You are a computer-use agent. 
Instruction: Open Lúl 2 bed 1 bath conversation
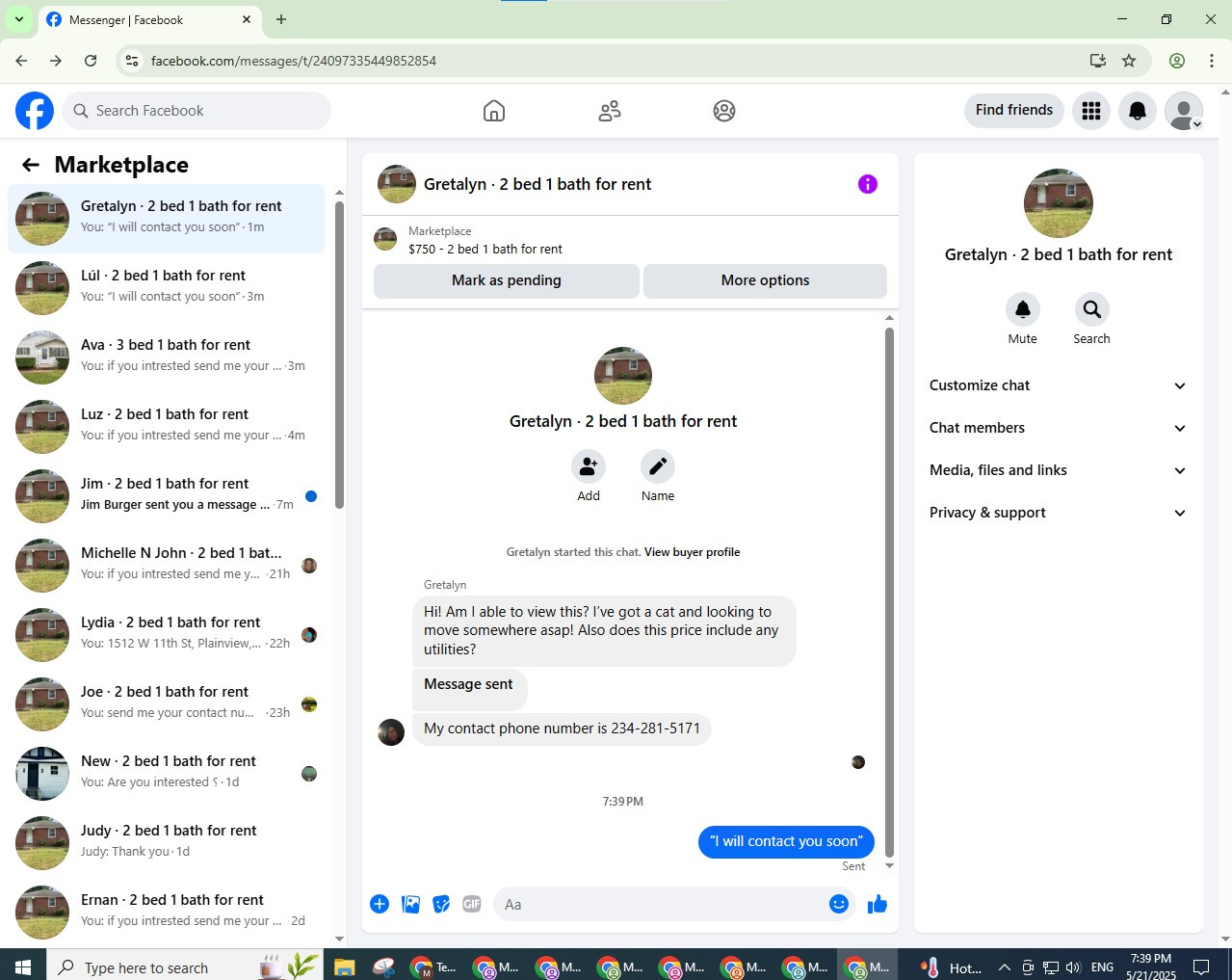pos(167,288)
